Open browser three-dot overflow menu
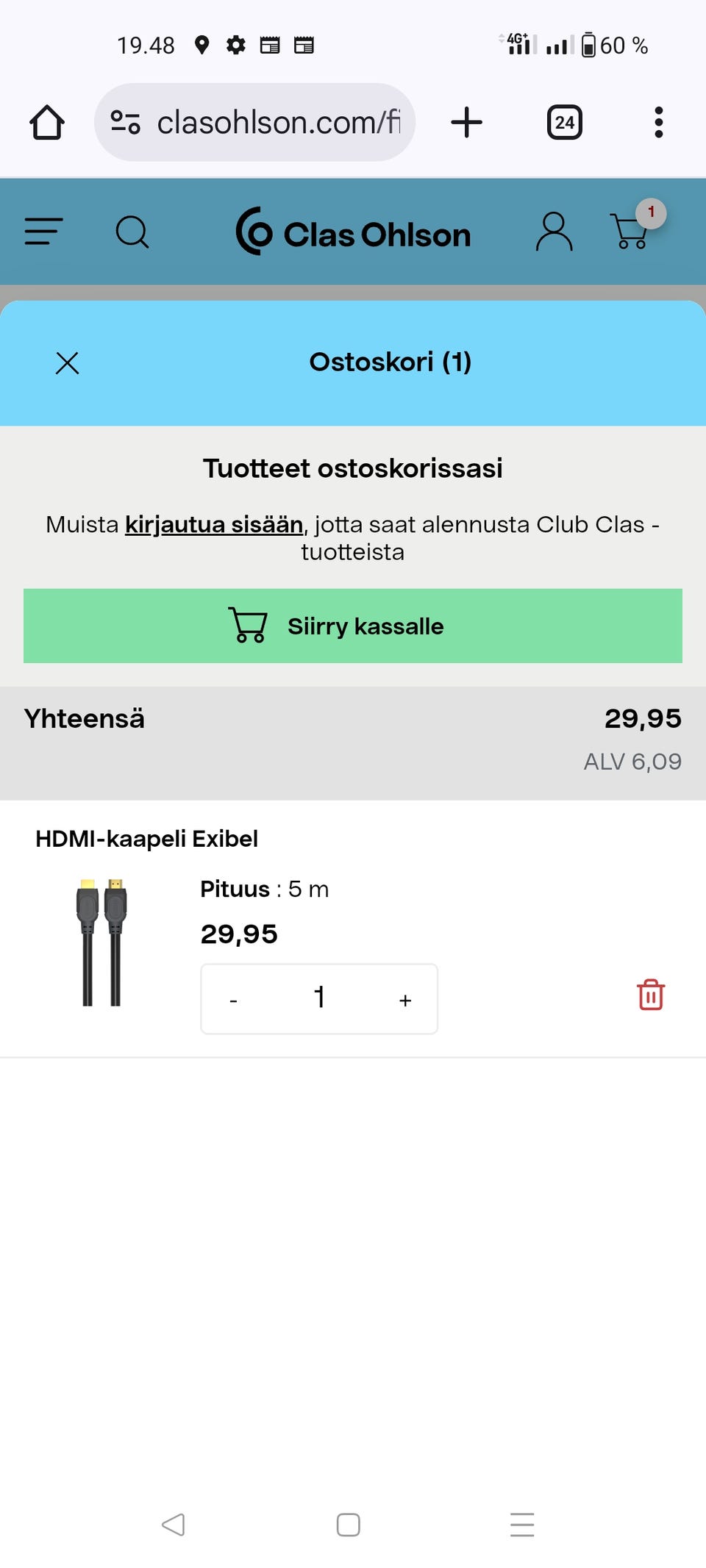 (x=658, y=122)
